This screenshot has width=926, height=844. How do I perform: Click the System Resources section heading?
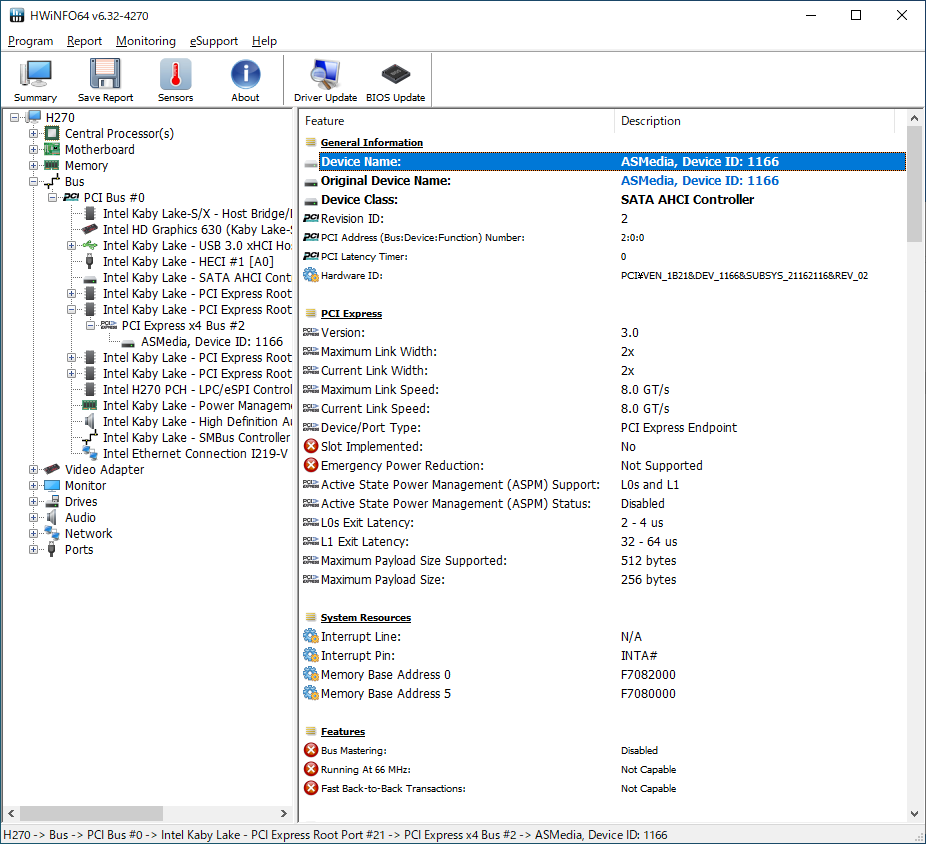pos(366,617)
